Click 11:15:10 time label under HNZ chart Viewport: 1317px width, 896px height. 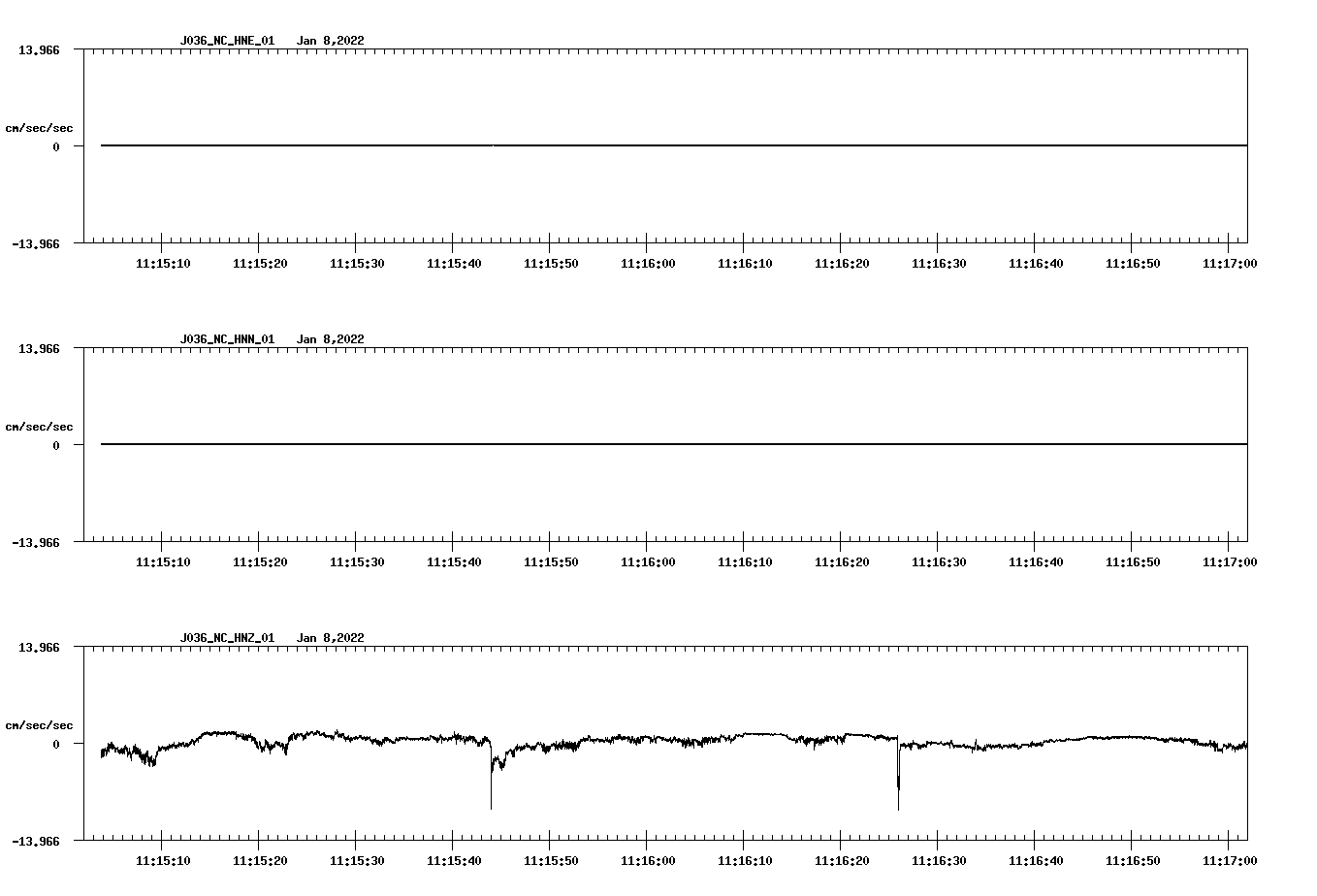coord(163,861)
